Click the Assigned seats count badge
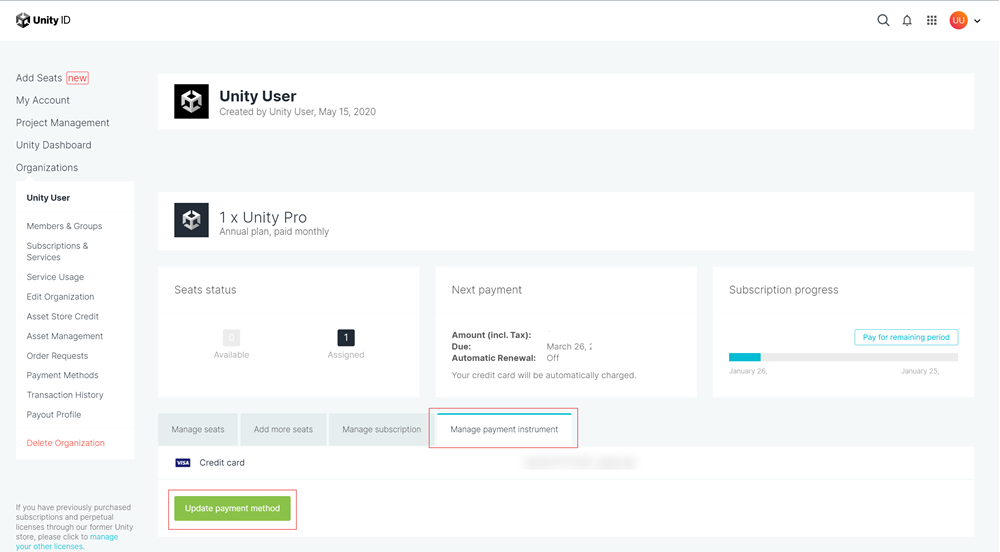The width and height of the screenshot is (1000, 552). [x=346, y=337]
